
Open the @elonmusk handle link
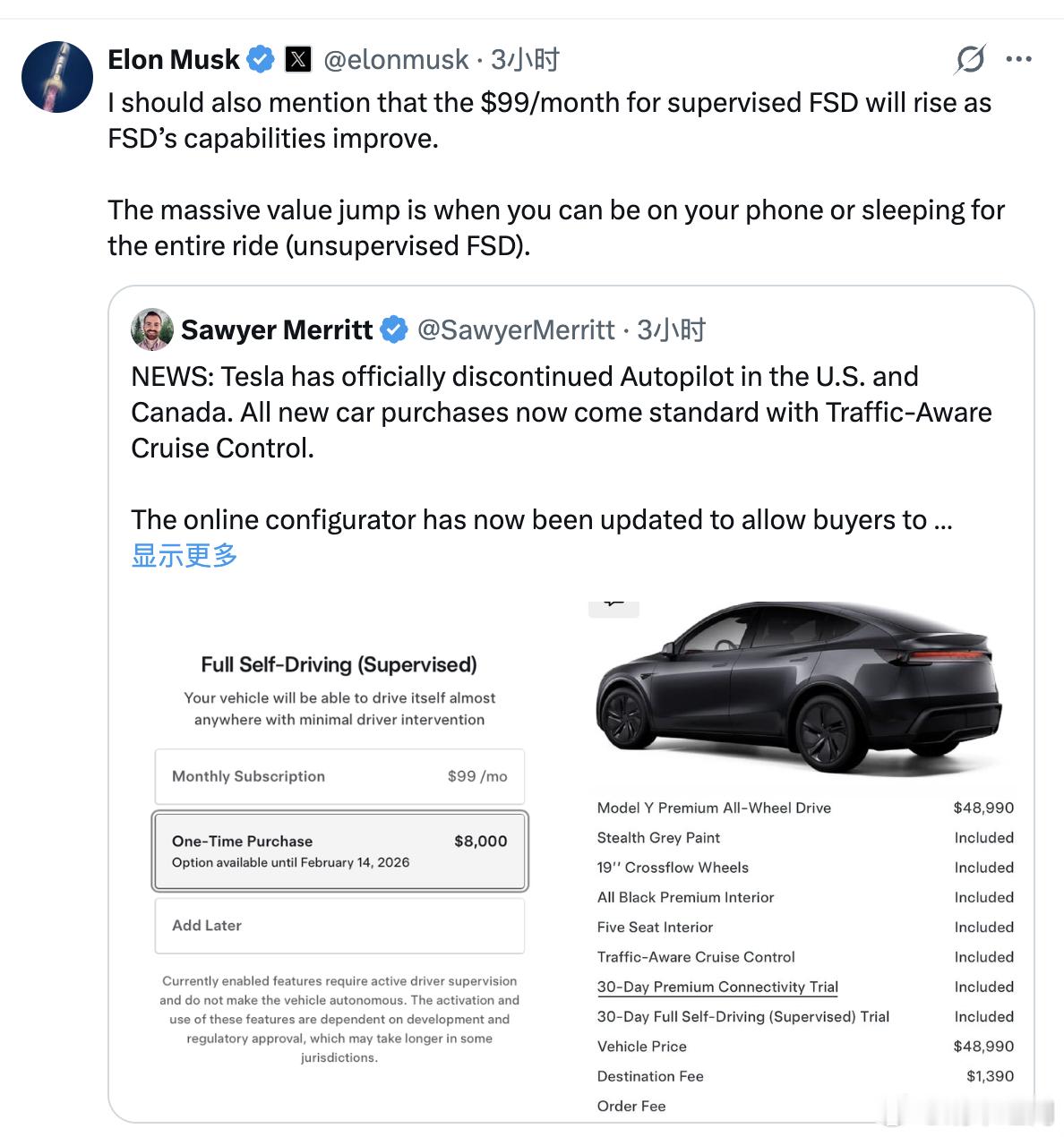396,60
